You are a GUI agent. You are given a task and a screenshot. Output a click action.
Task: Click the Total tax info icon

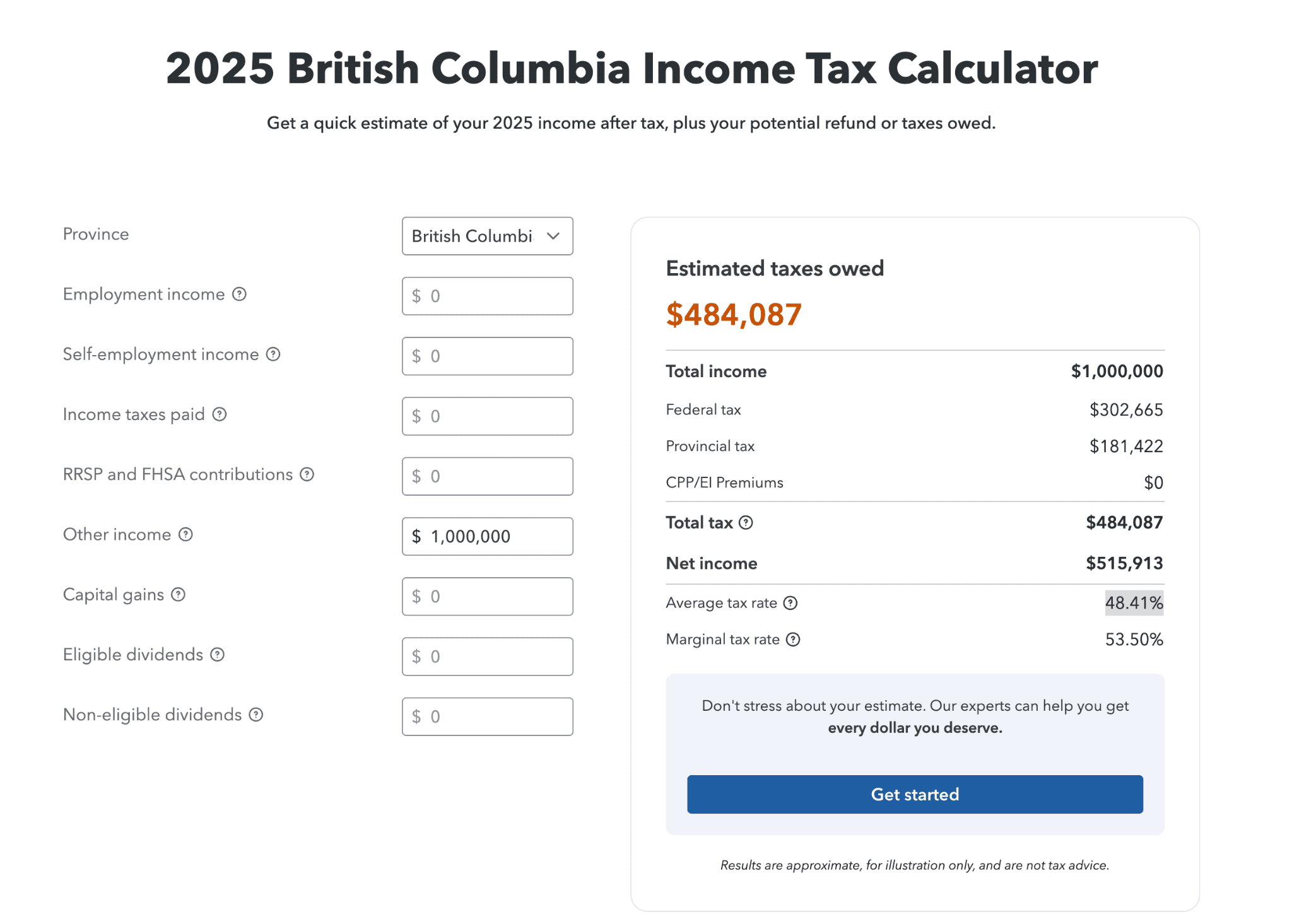pyautogui.click(x=746, y=522)
